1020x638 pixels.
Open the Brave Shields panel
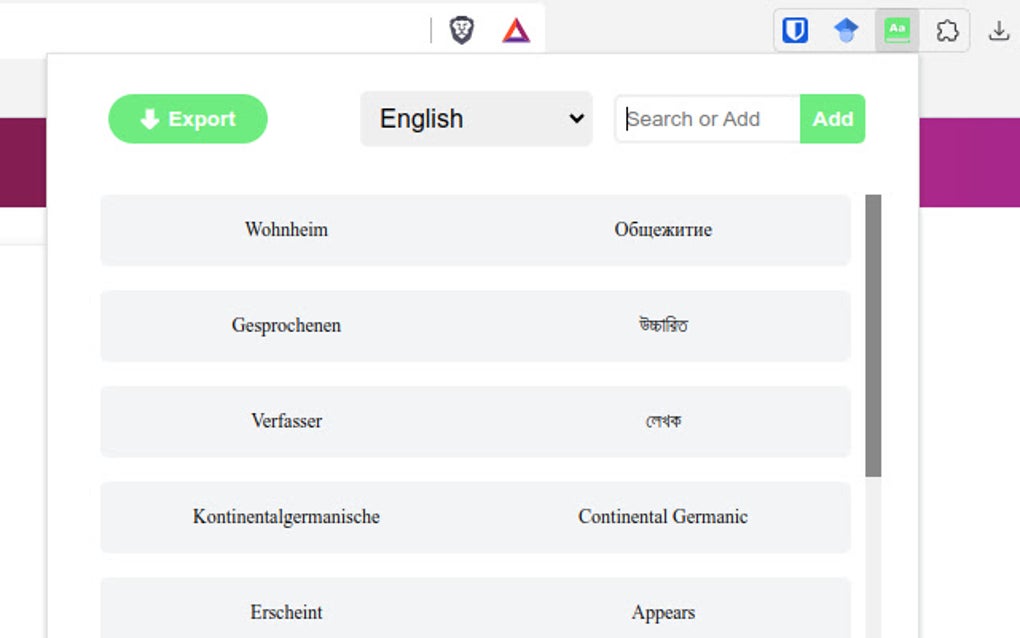click(x=462, y=30)
